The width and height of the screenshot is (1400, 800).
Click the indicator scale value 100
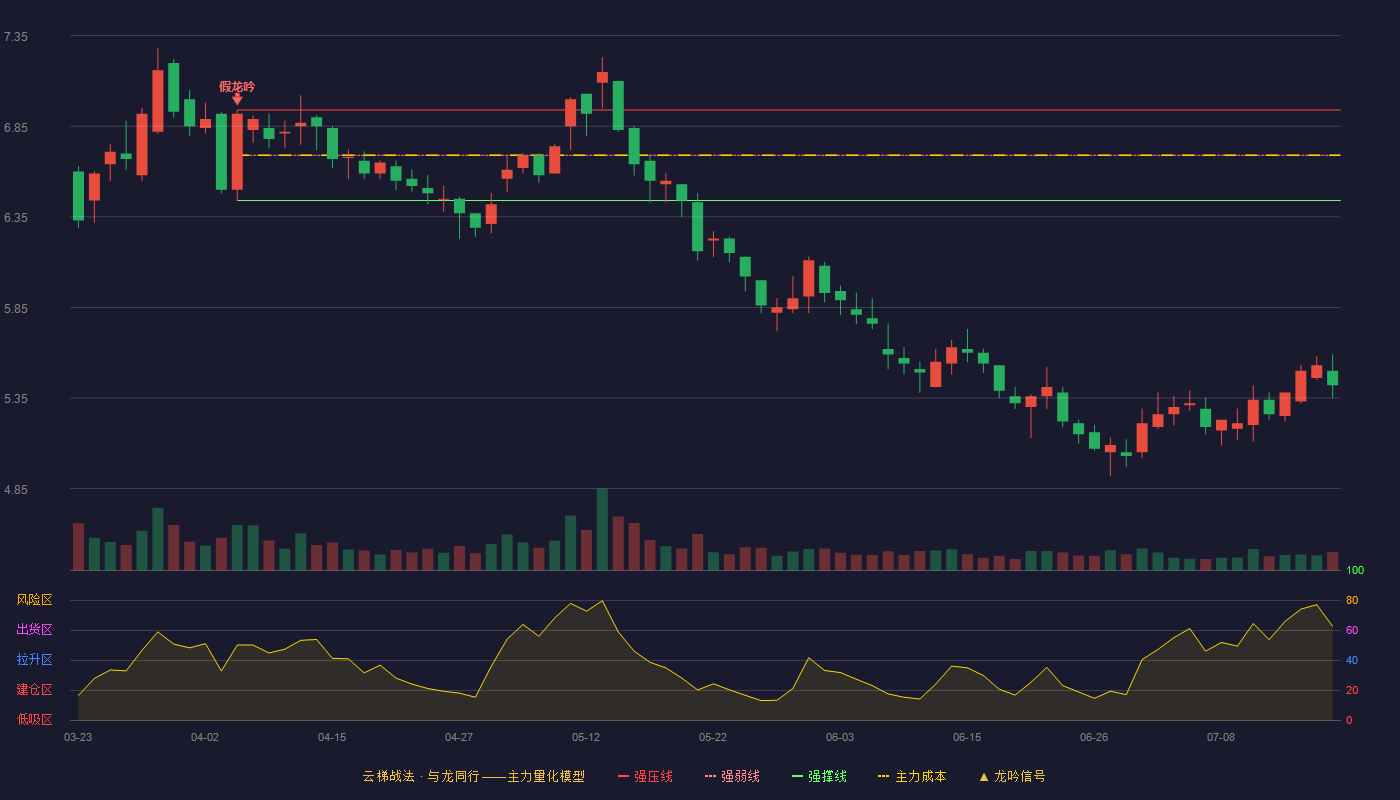[x=1355, y=571]
